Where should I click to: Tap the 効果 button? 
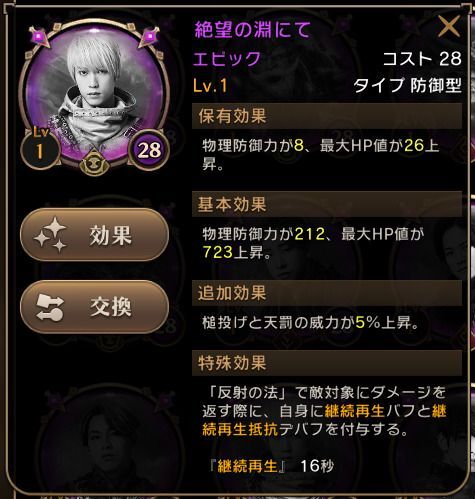95,235
